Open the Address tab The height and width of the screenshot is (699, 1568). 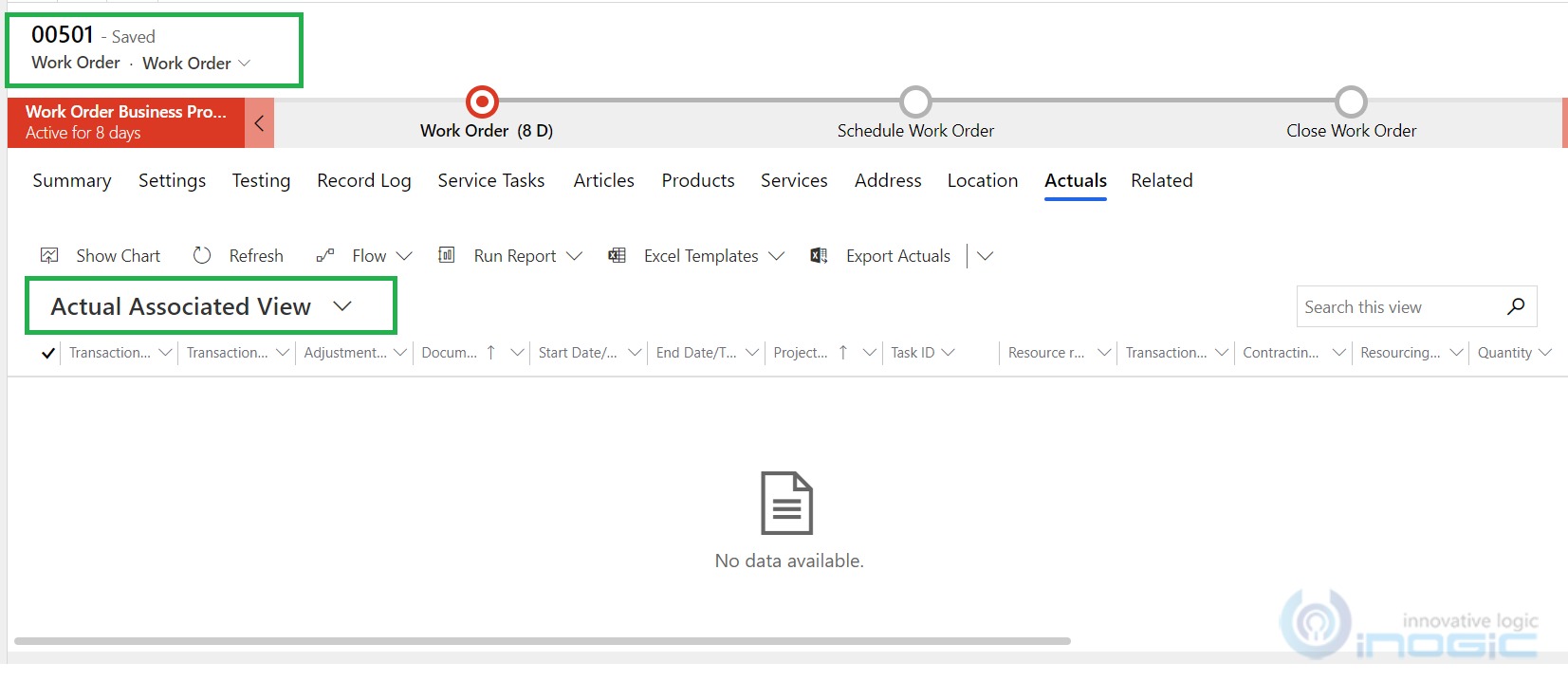[x=888, y=180]
